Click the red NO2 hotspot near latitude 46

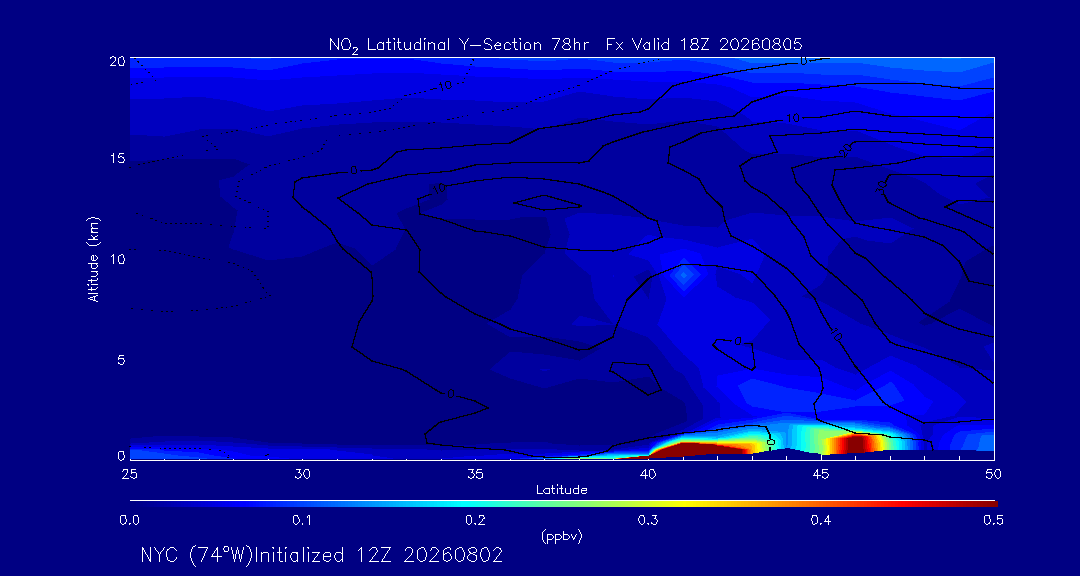(854, 444)
